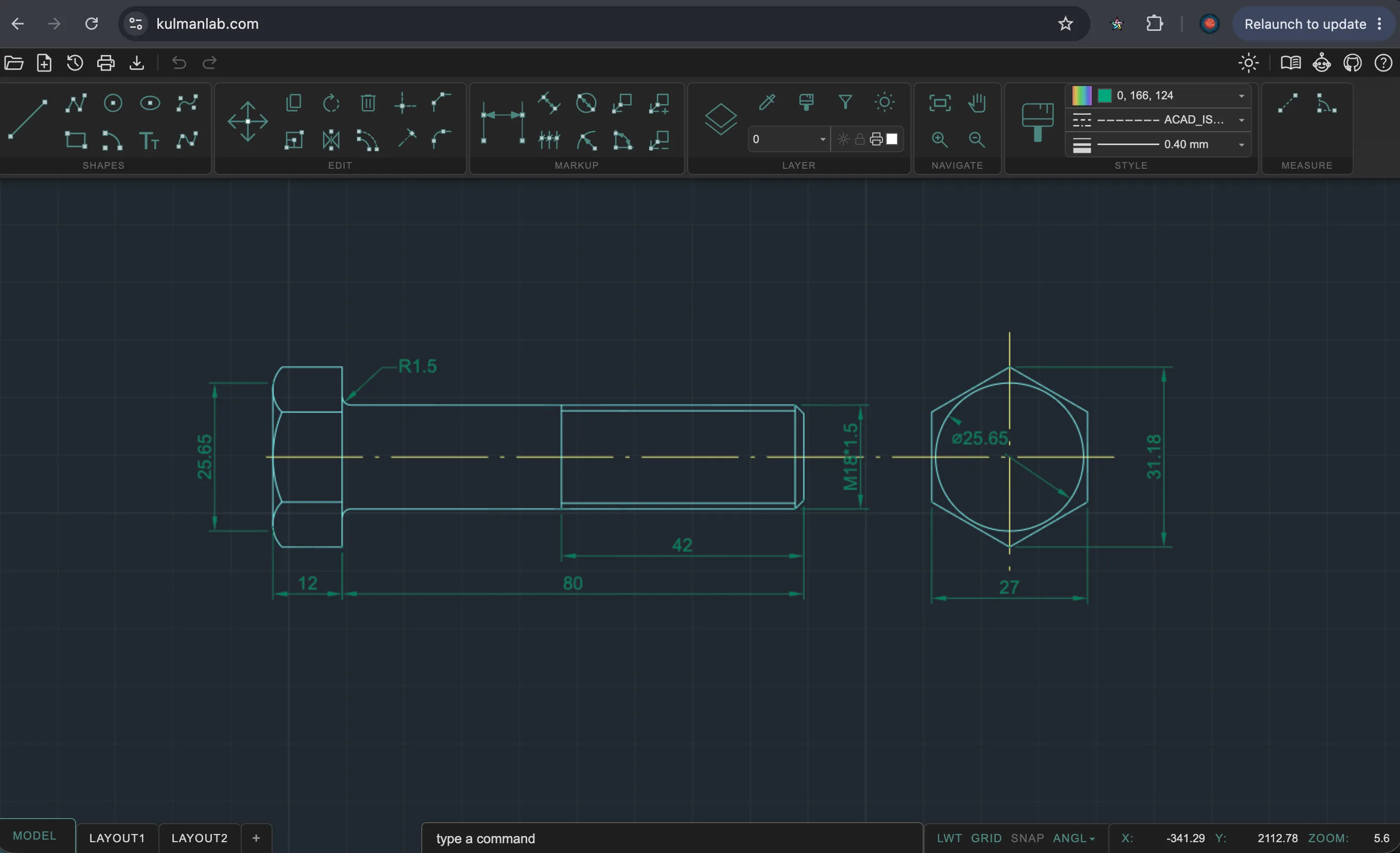Activate the Pan hand tool
This screenshot has width=1400, height=853.
click(977, 103)
